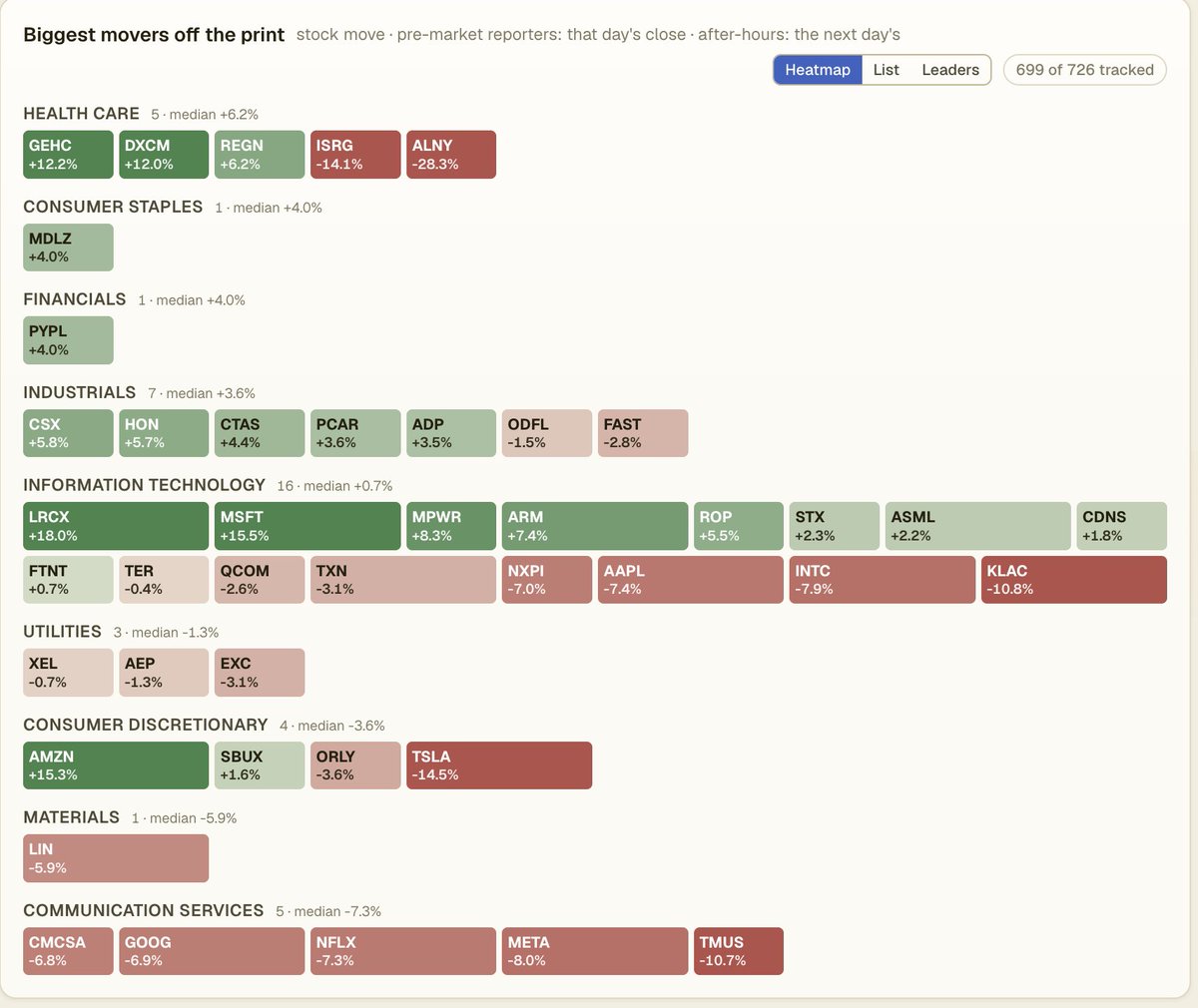Click the ORLY -3.6% tile
Screen dimensions: 1198x1008
[x=355, y=765]
